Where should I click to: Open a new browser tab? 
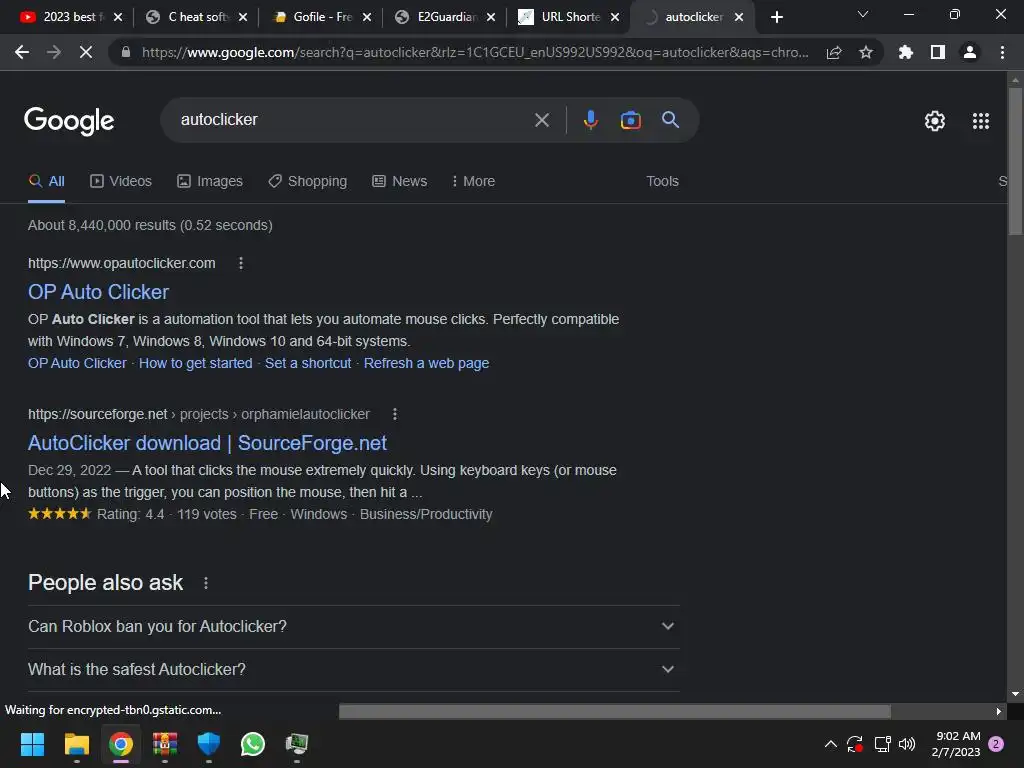tap(776, 17)
